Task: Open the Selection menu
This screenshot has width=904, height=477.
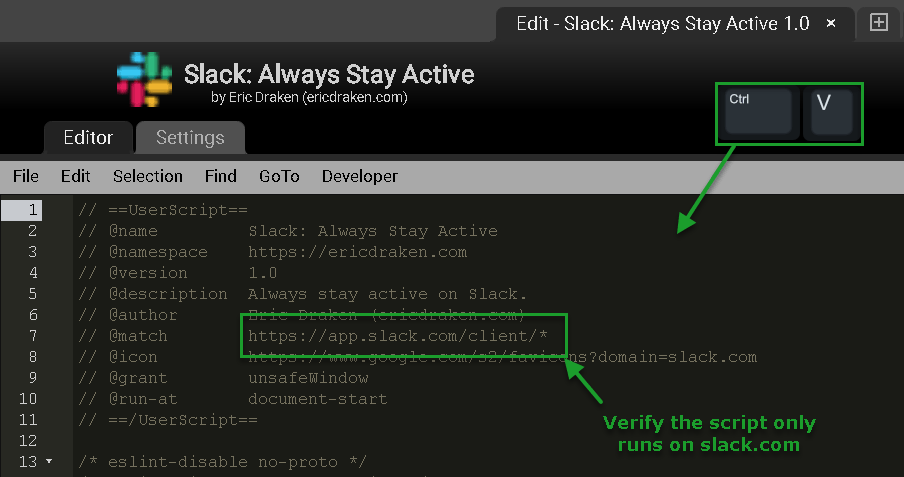Action: [x=148, y=176]
